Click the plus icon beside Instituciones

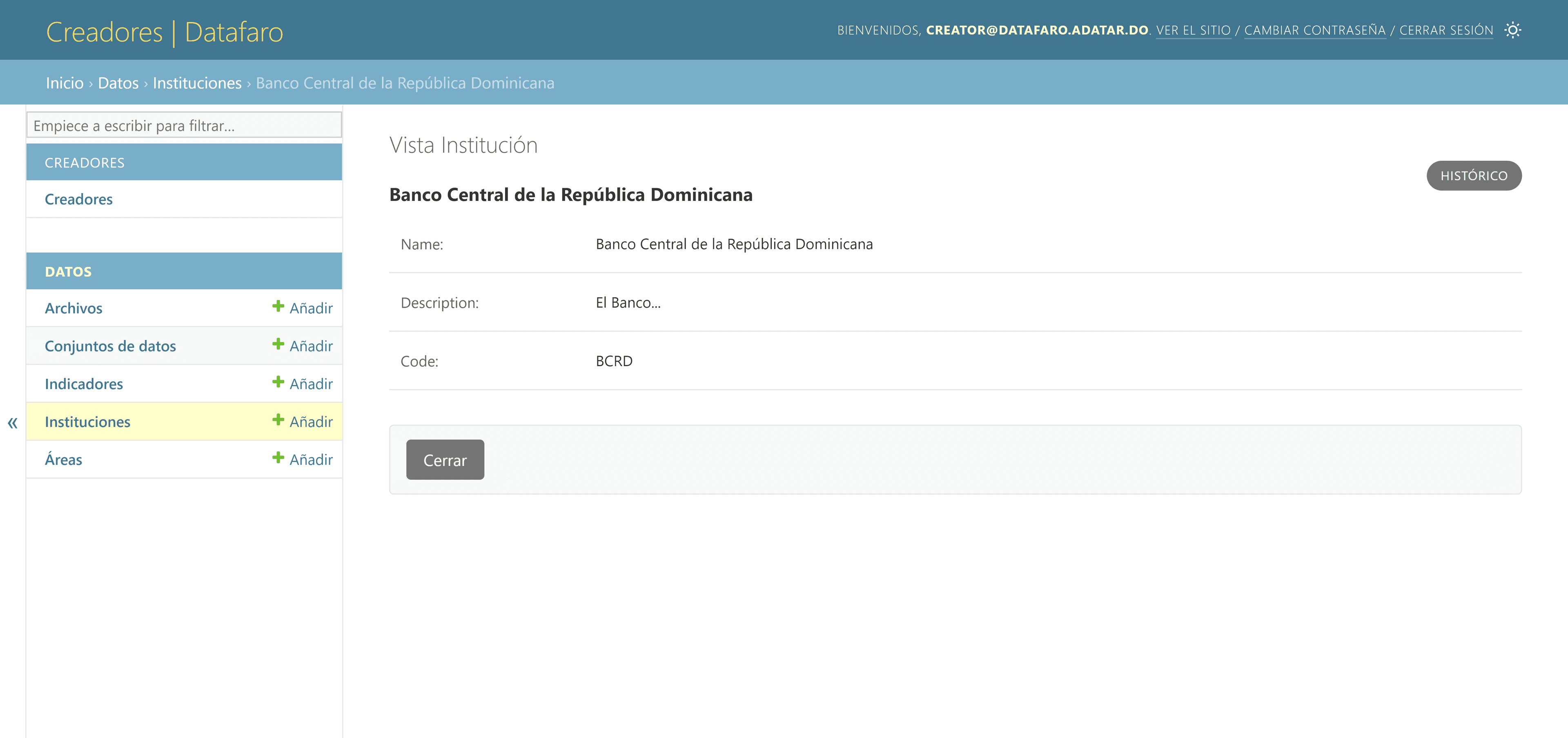coord(278,420)
